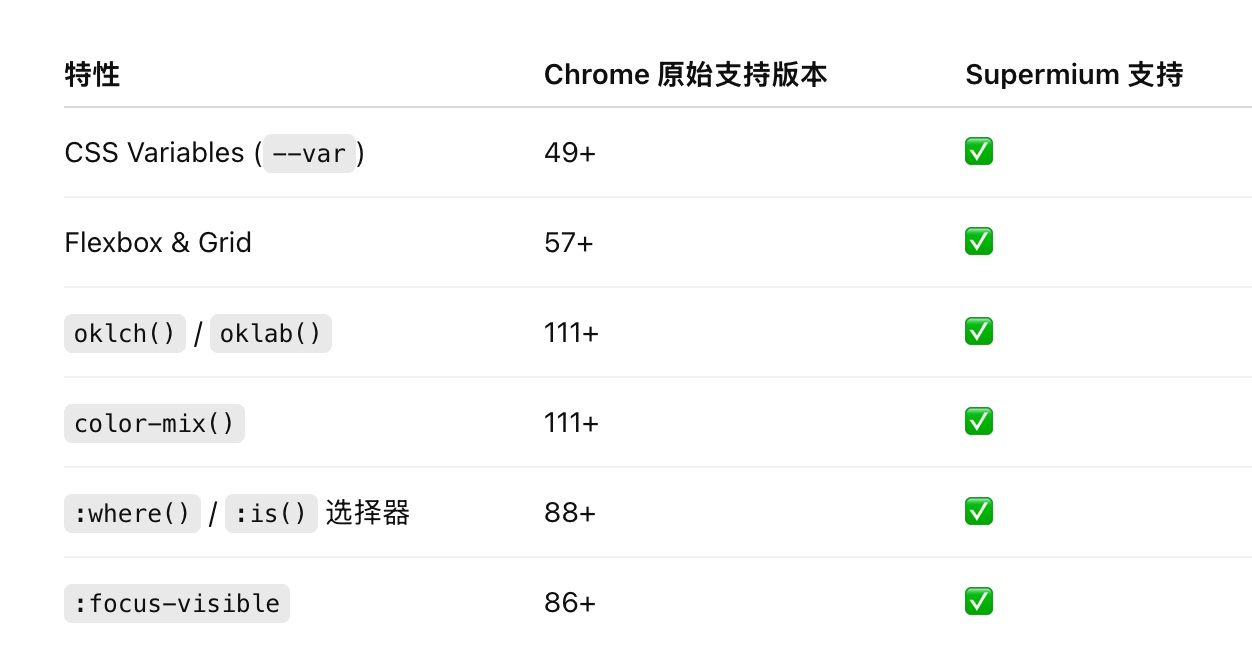Click the checkmark in the oklch() row

pyautogui.click(x=979, y=332)
